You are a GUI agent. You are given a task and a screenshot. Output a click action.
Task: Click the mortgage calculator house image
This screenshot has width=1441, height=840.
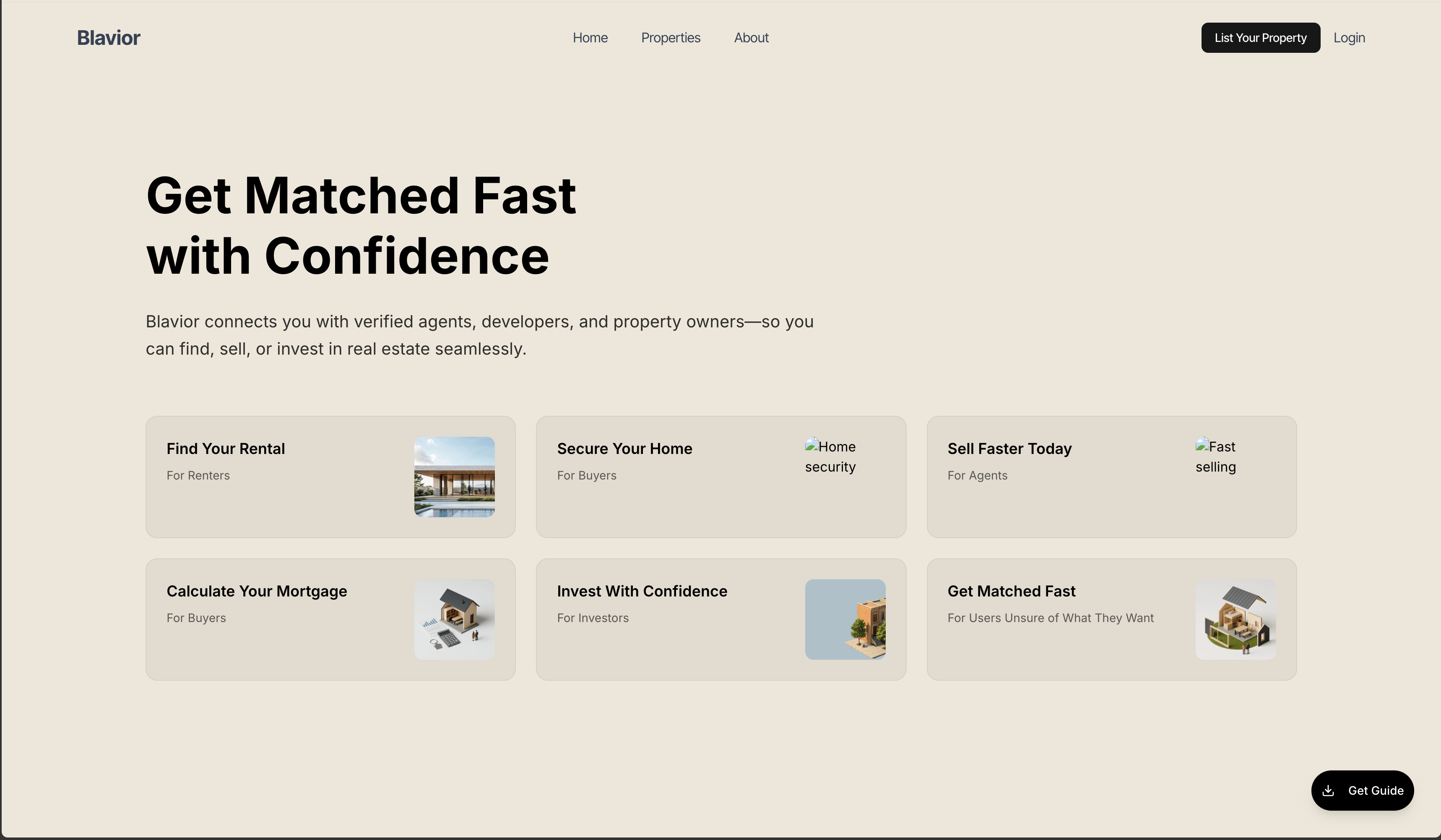click(x=454, y=619)
